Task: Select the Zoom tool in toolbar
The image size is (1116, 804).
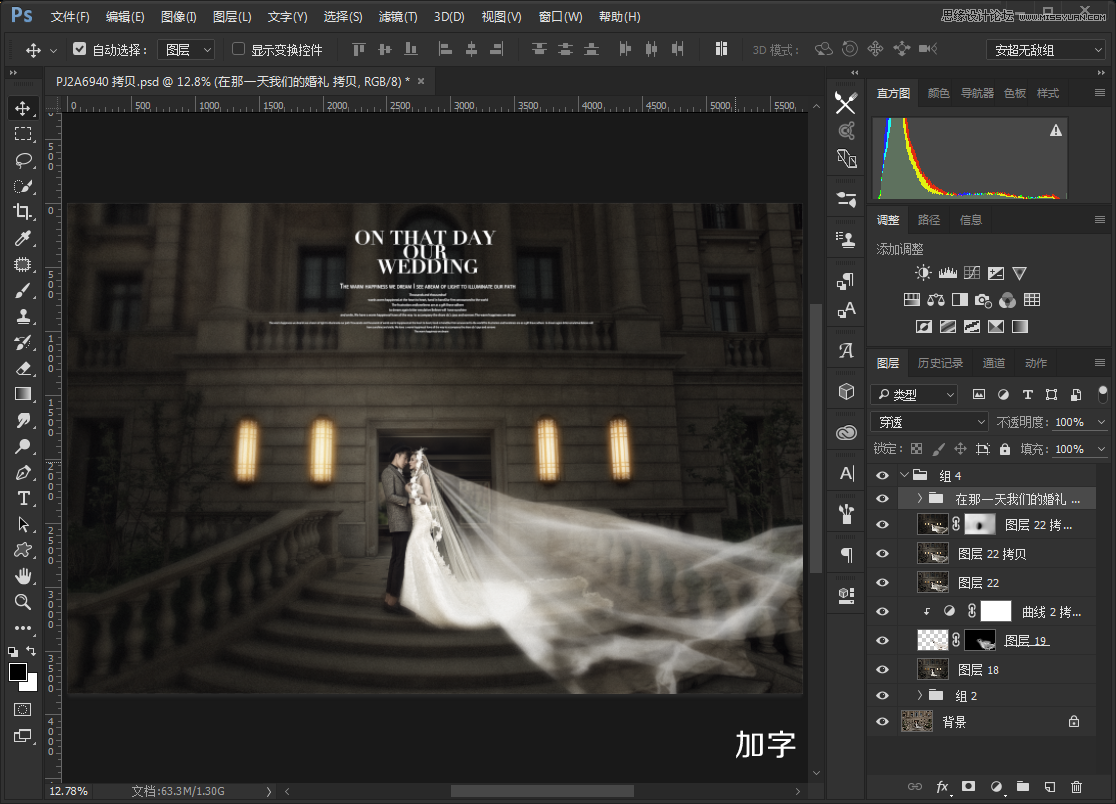Action: click(23, 602)
